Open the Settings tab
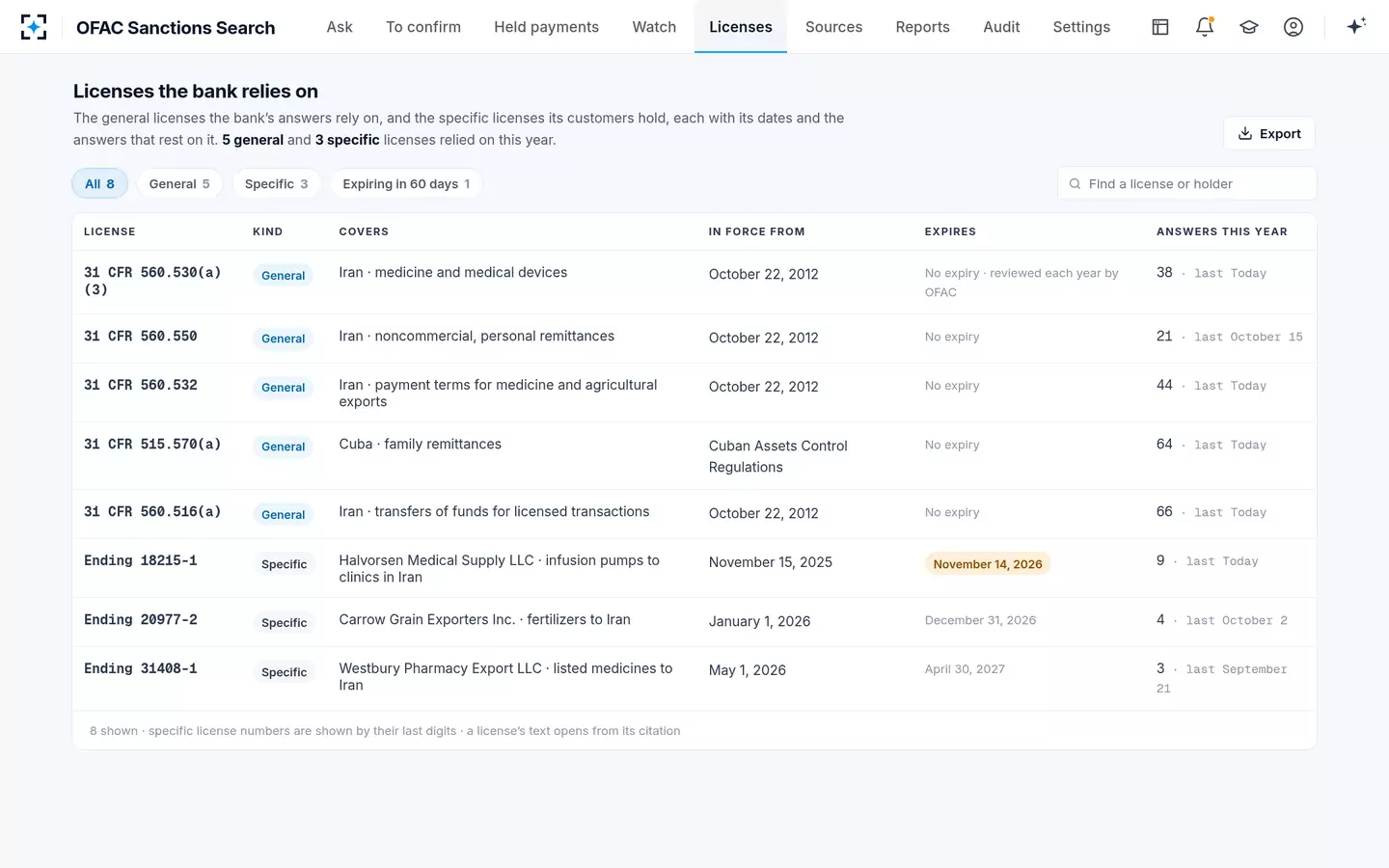Screen dimensions: 1389x868 coord(1081,27)
